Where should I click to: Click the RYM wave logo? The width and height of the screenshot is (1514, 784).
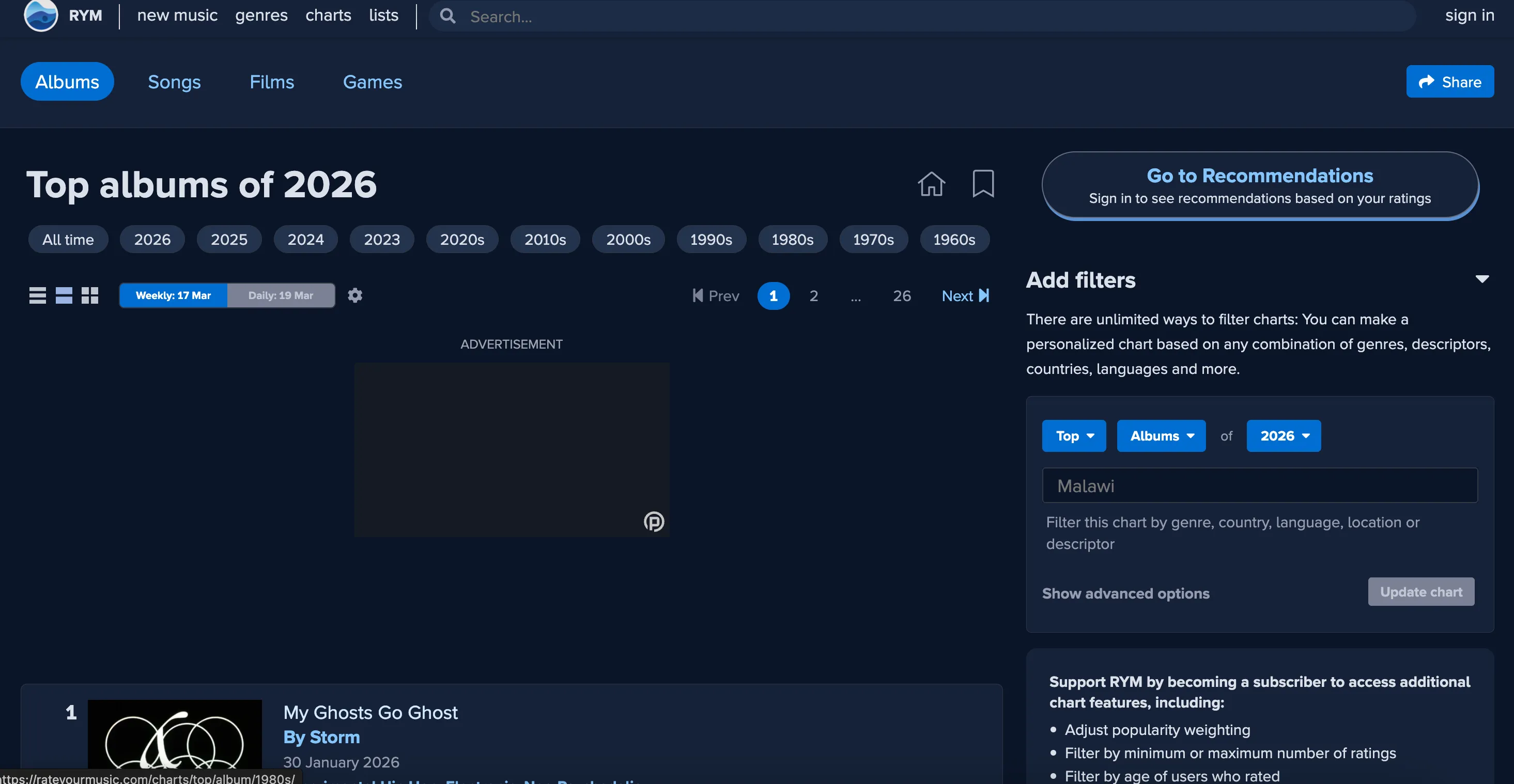point(40,16)
